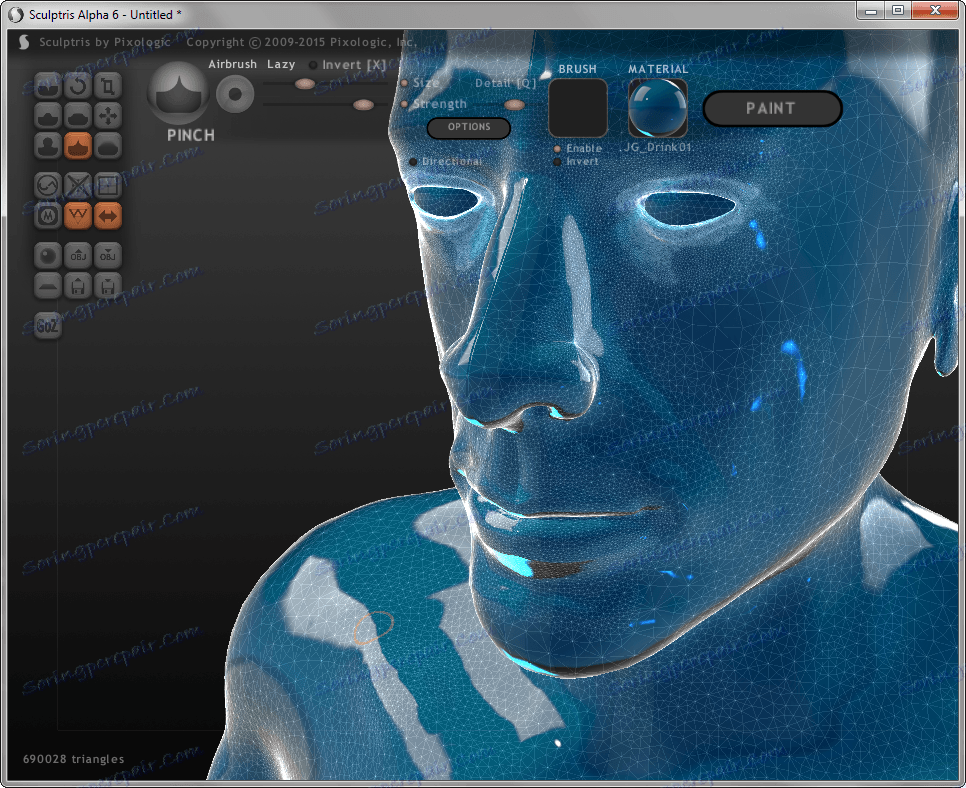The width and height of the screenshot is (966, 788).
Task: Toggle the orange Wireframe display icon
Action: 78,215
